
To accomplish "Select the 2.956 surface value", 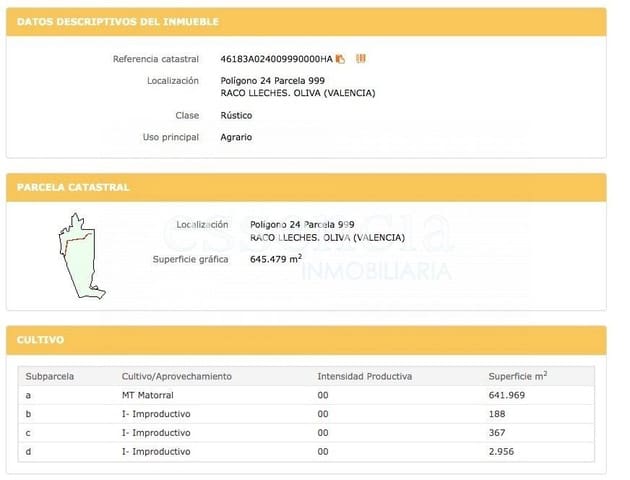I will click(501, 451).
